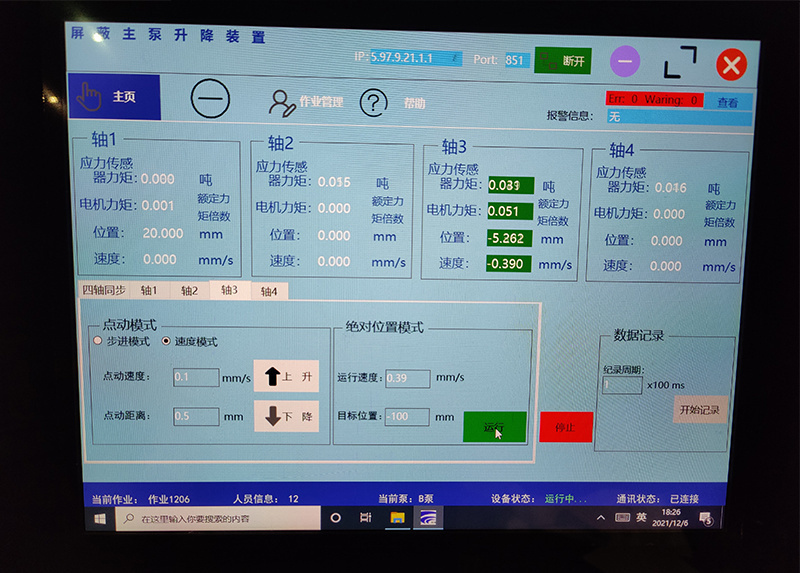Open File Explorer from the taskbar

(x=397, y=518)
